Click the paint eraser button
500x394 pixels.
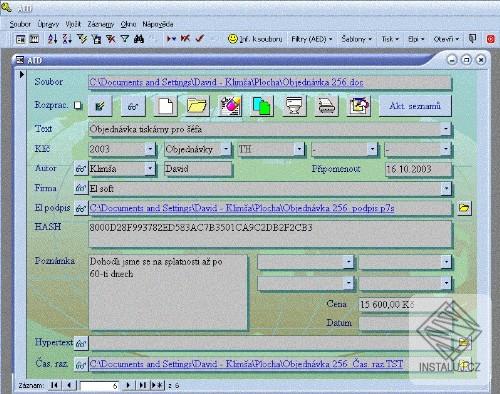pos(229,106)
